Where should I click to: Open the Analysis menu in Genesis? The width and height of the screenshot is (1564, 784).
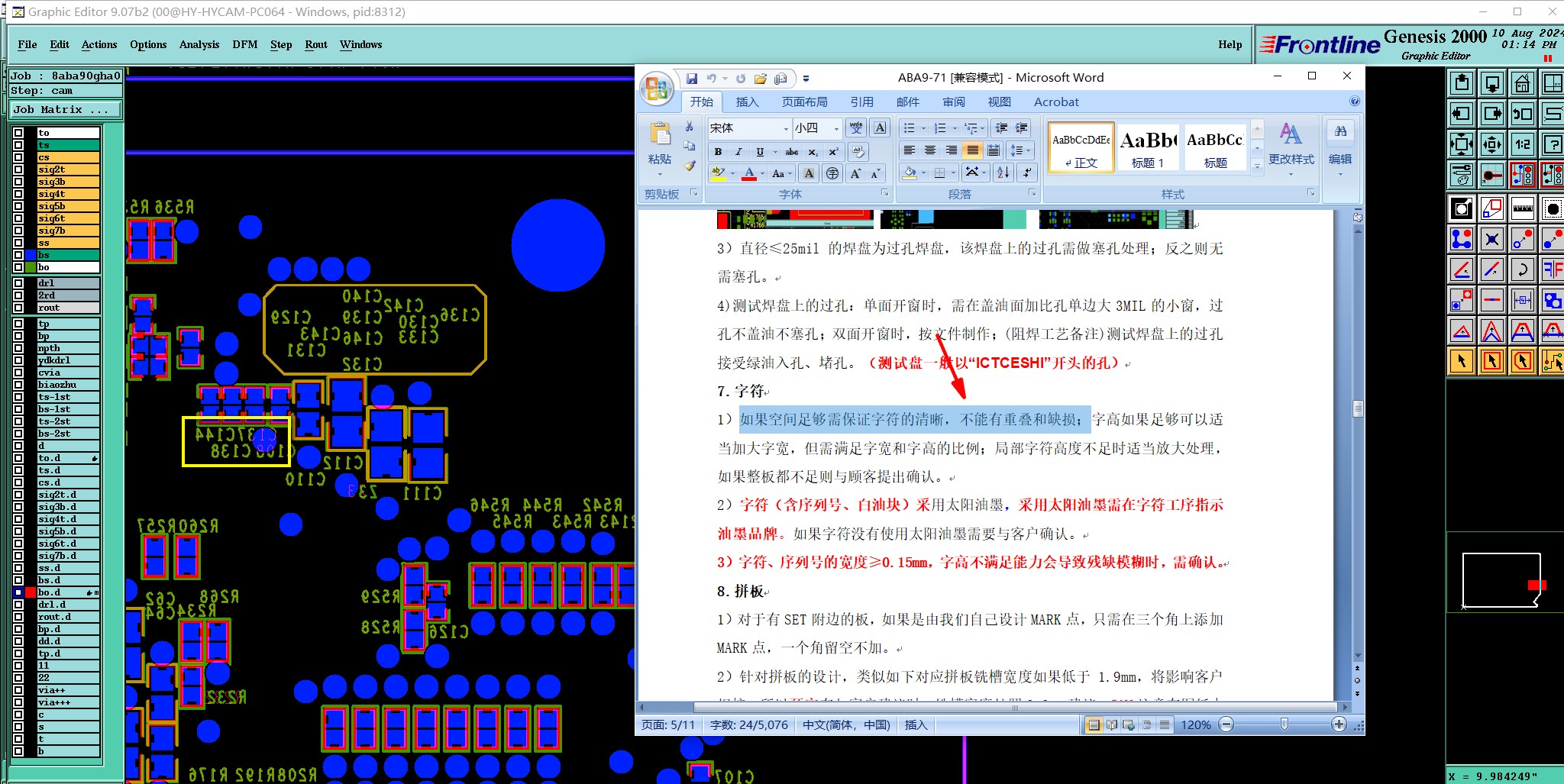199,44
